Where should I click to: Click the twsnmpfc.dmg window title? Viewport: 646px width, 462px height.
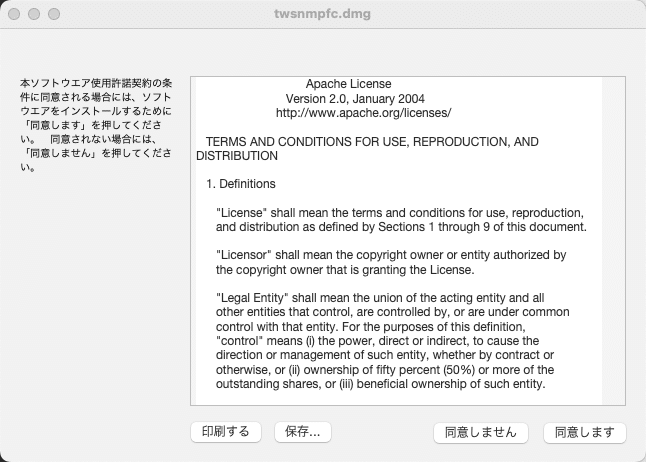323,14
